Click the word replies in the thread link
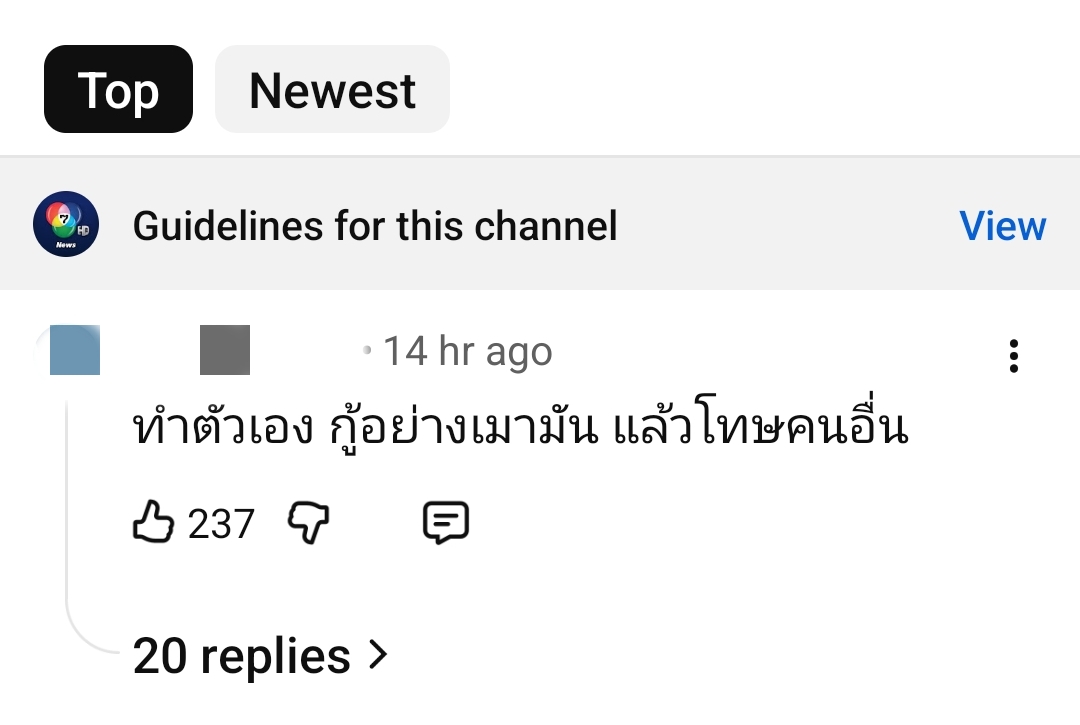1080x725 pixels. tap(276, 657)
